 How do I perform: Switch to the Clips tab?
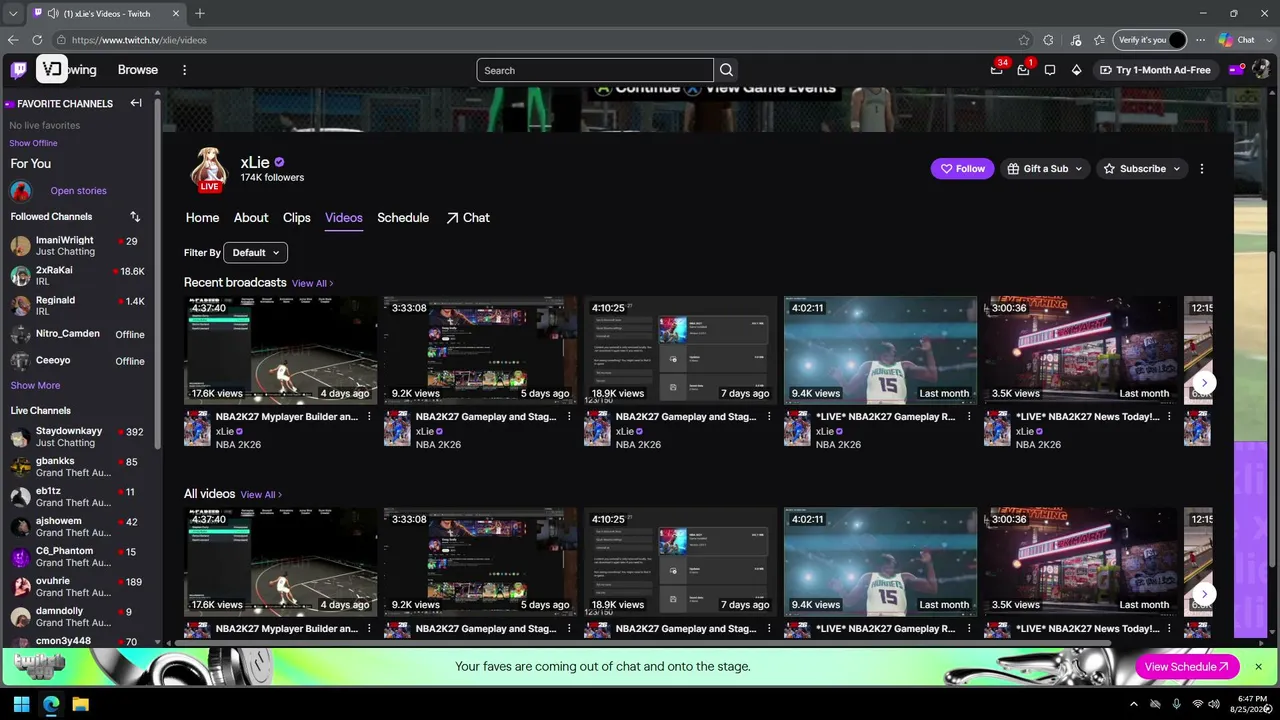[x=297, y=218]
